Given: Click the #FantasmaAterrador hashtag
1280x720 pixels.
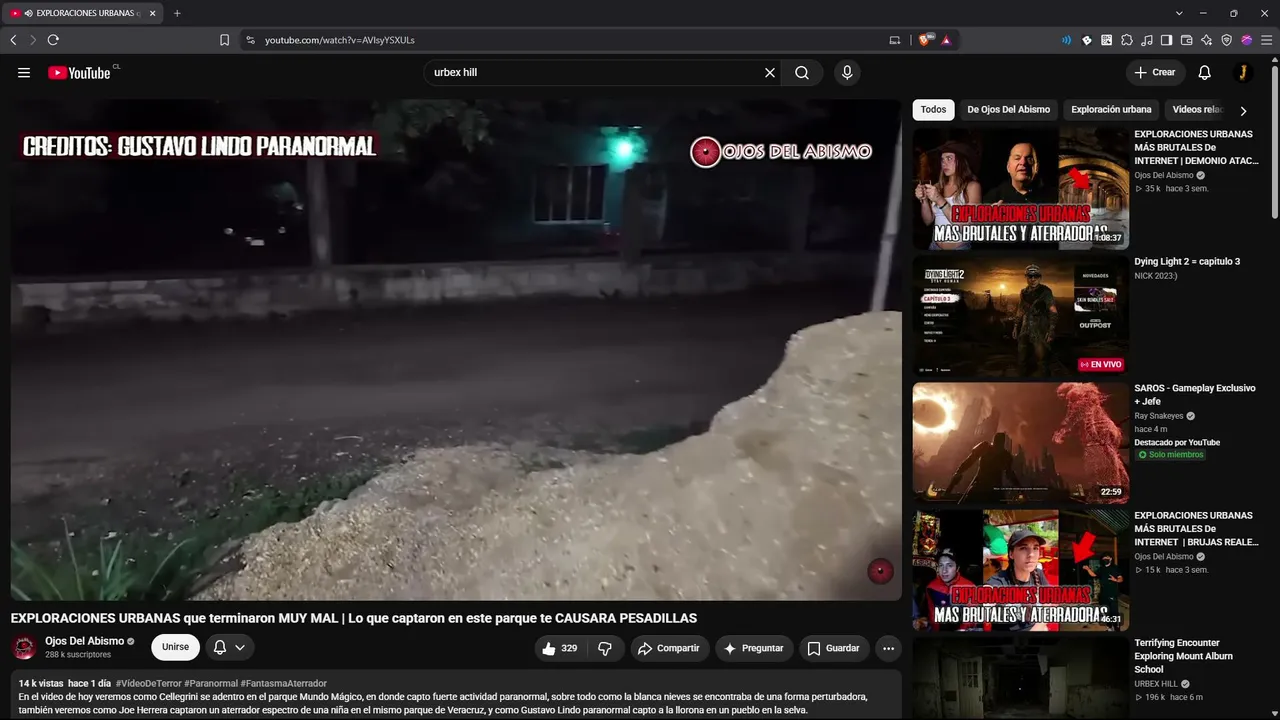Looking at the screenshot, I should [x=284, y=684].
